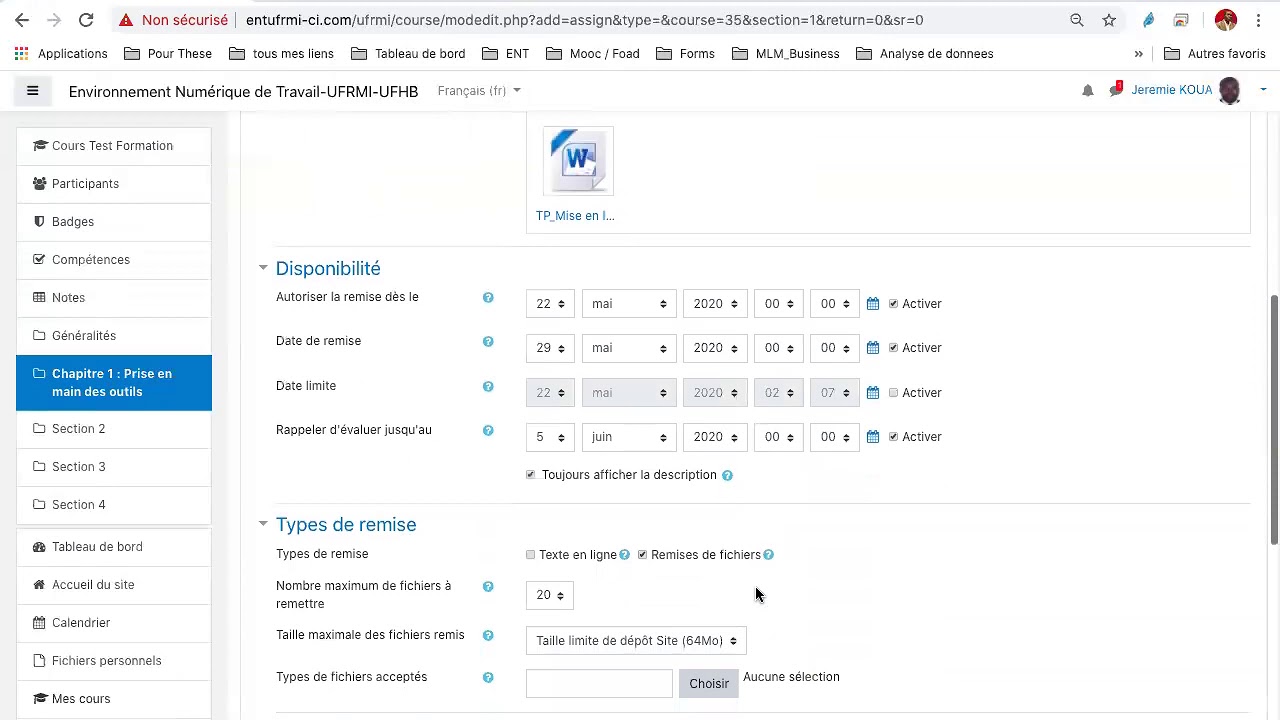This screenshot has height=720, width=1280.
Task: Toggle Toujours afficher la description checkbox
Action: click(x=531, y=475)
